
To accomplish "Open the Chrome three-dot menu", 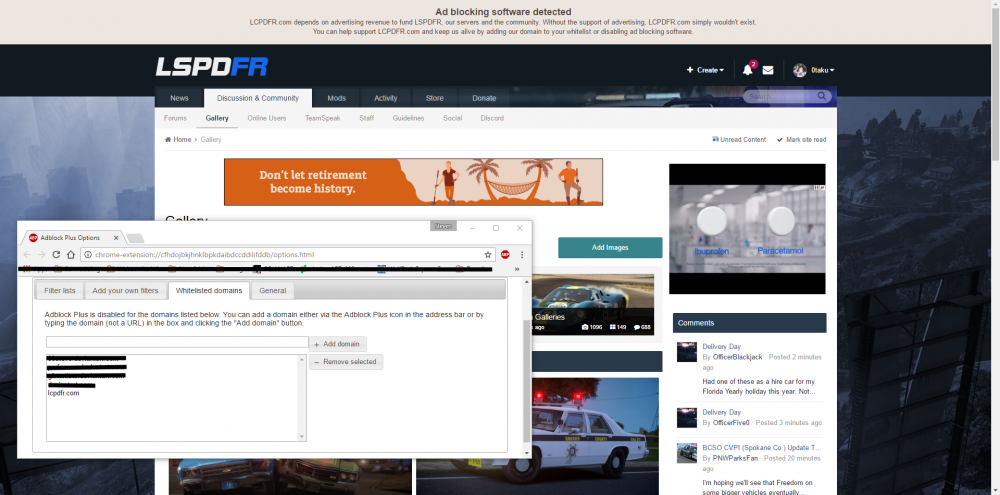I will tap(522, 255).
